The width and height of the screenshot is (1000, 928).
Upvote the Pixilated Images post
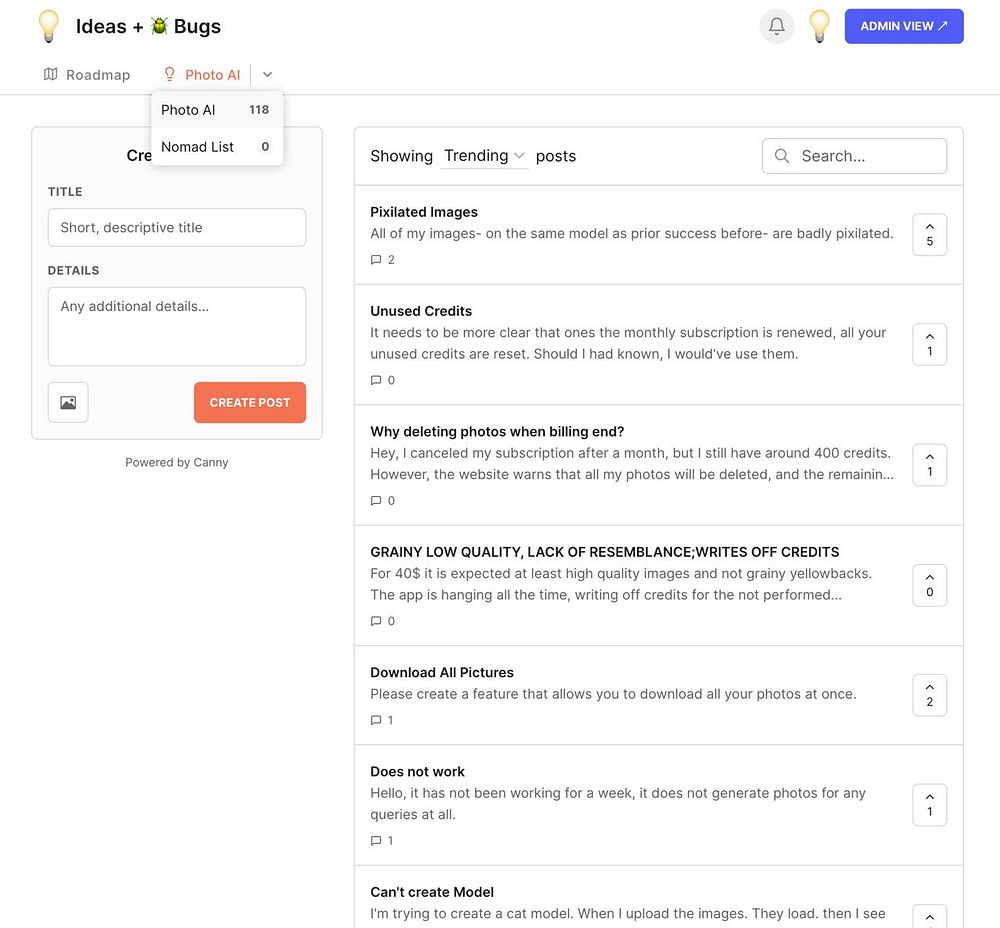coord(929,234)
